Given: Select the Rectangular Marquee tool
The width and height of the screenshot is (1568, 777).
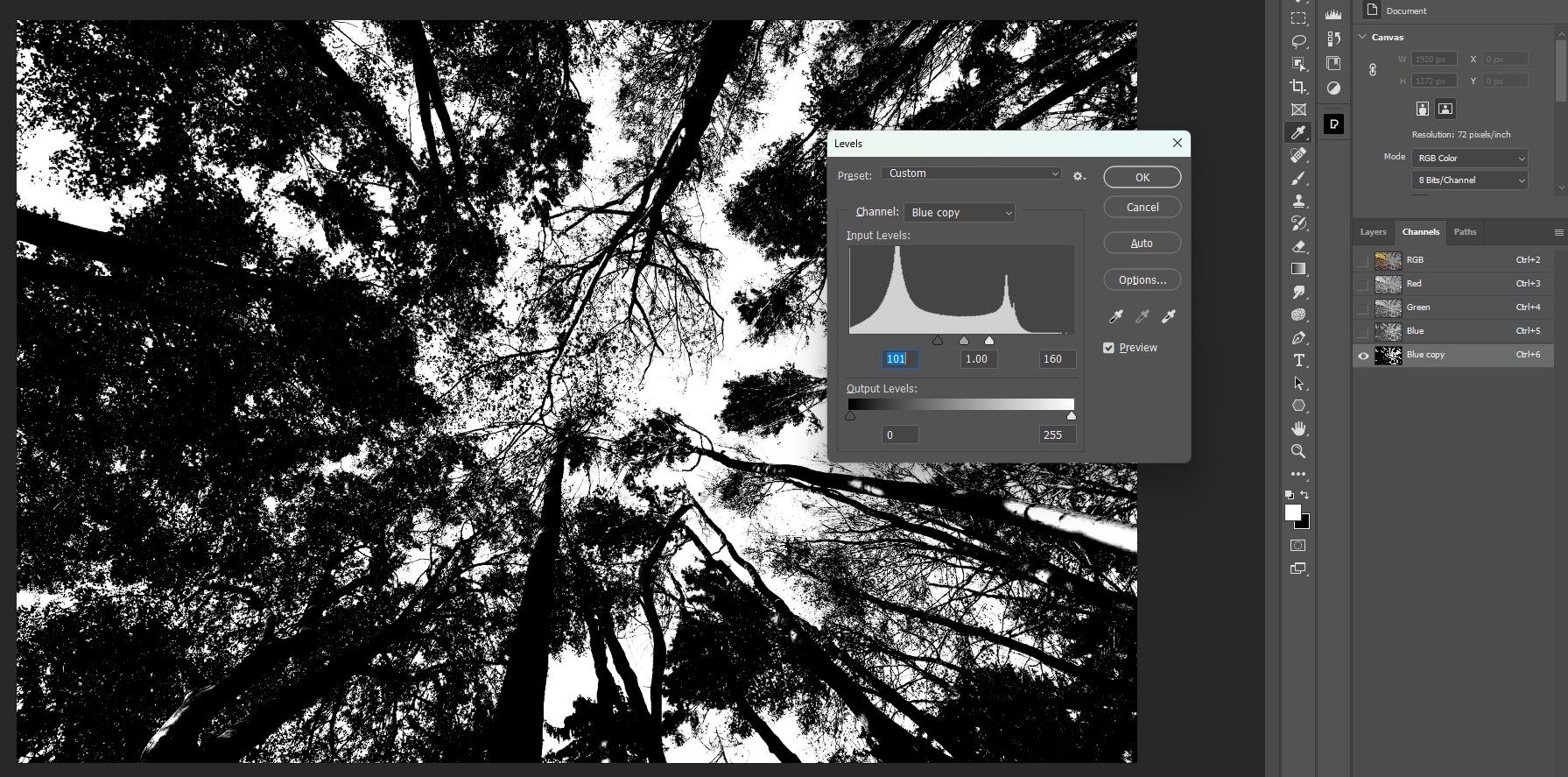Looking at the screenshot, I should [1298, 18].
